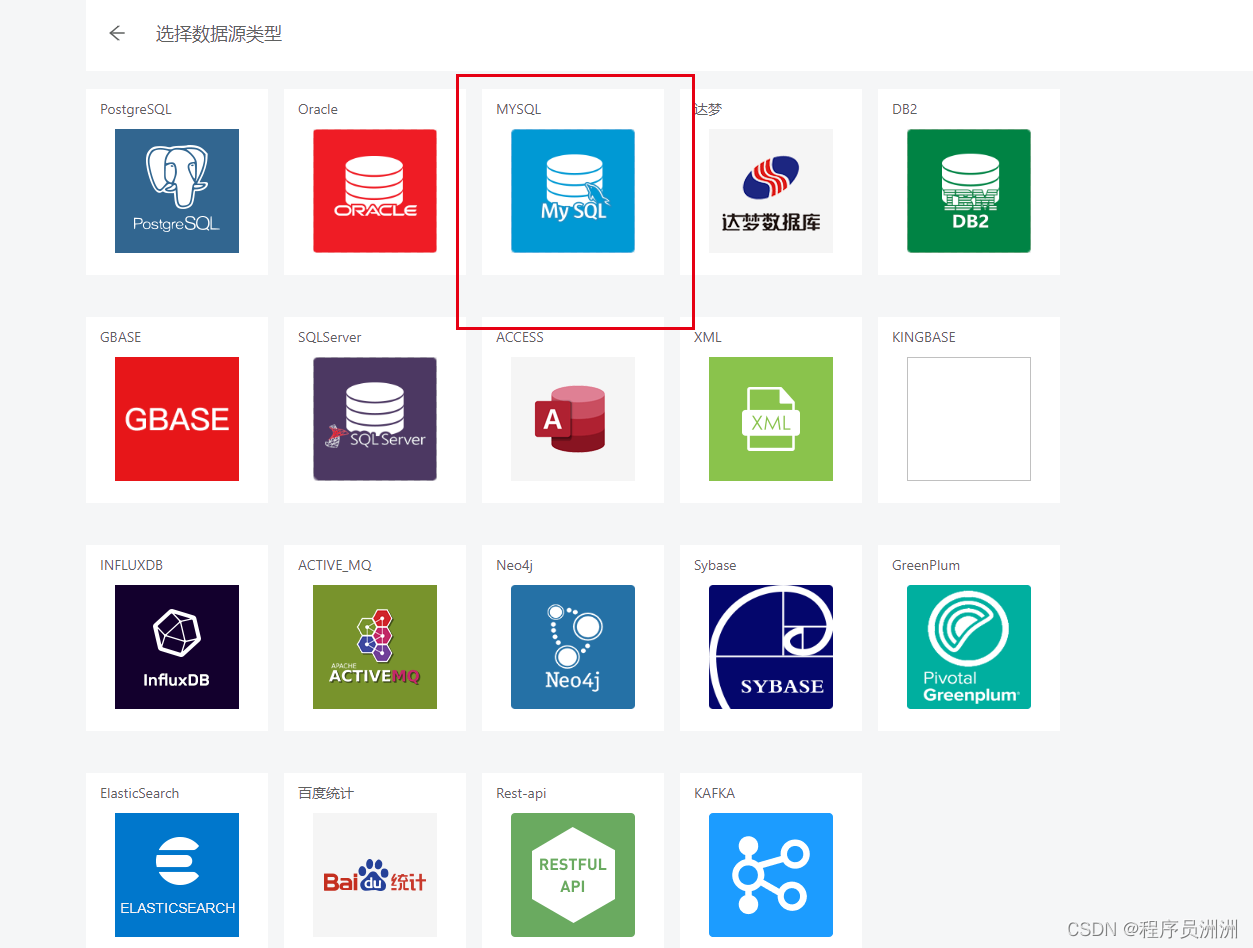The image size is (1253, 948).
Task: Choose the blank KINGBASE image tile
Action: [x=969, y=419]
